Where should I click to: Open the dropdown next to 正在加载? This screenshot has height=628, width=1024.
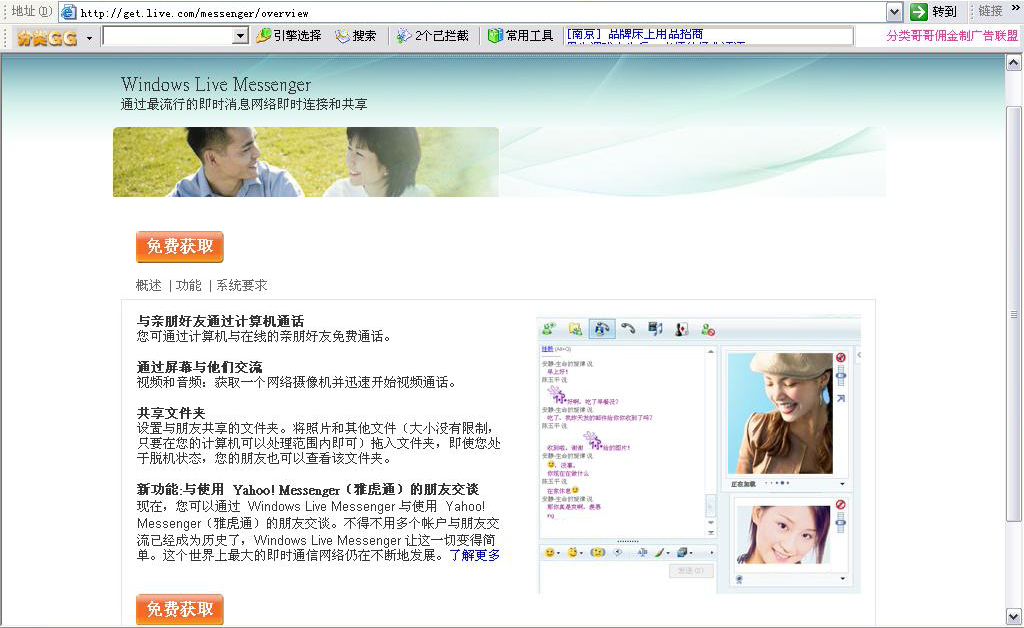(x=842, y=484)
